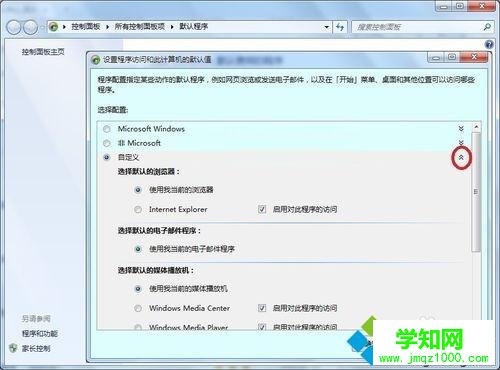
Task: Click 默认程序 breadcrumb segment
Action: click(194, 27)
